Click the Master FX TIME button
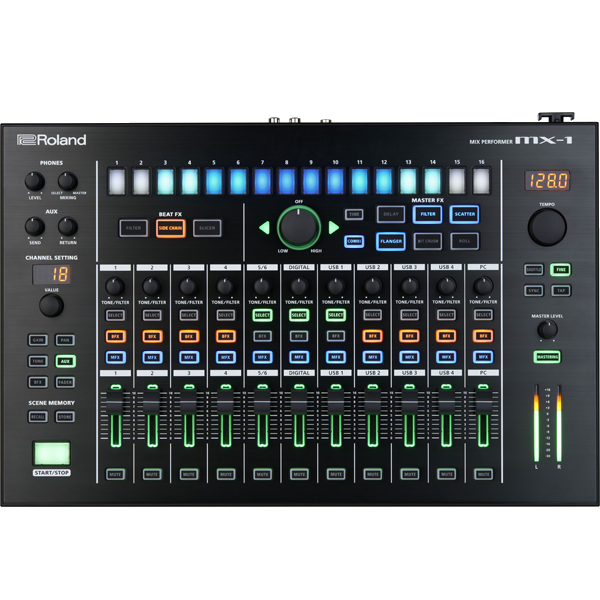This screenshot has width=600, height=600. click(354, 214)
